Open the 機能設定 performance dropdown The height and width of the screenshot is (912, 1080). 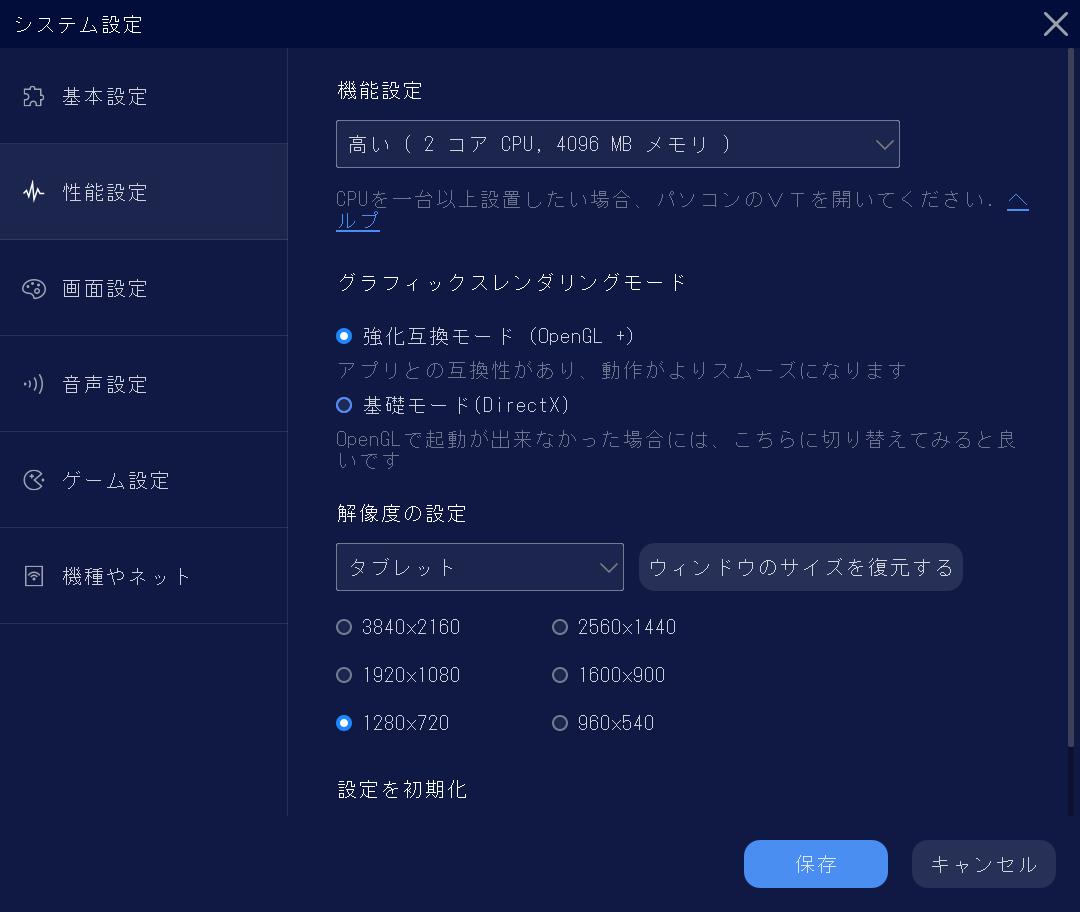click(x=617, y=143)
